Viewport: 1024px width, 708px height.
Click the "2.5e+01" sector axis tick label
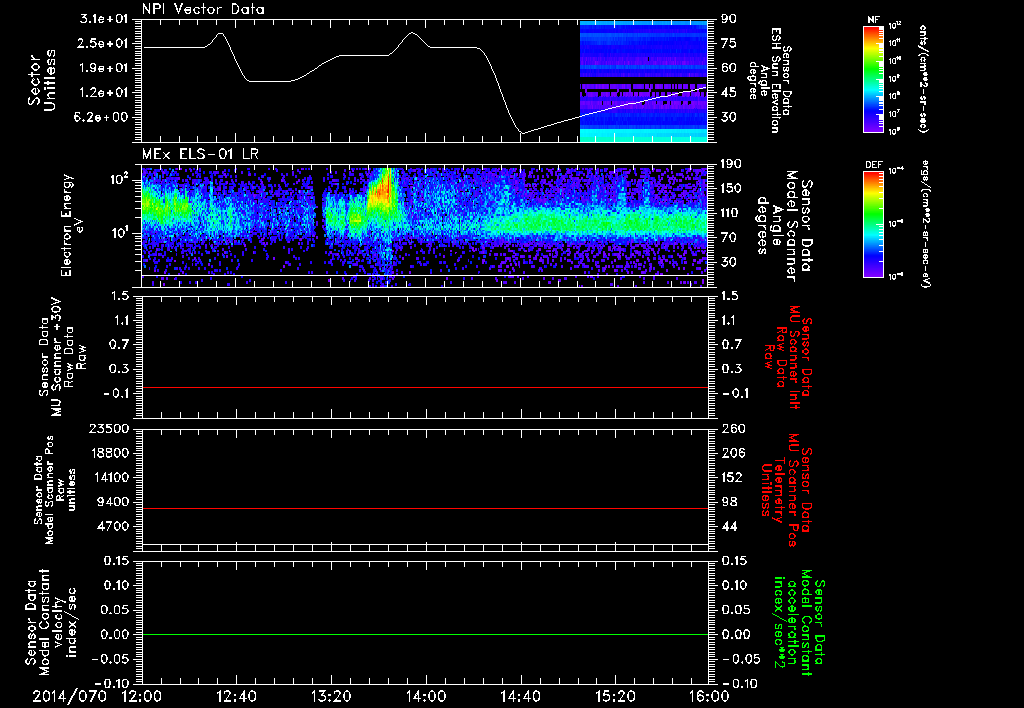point(104,43)
